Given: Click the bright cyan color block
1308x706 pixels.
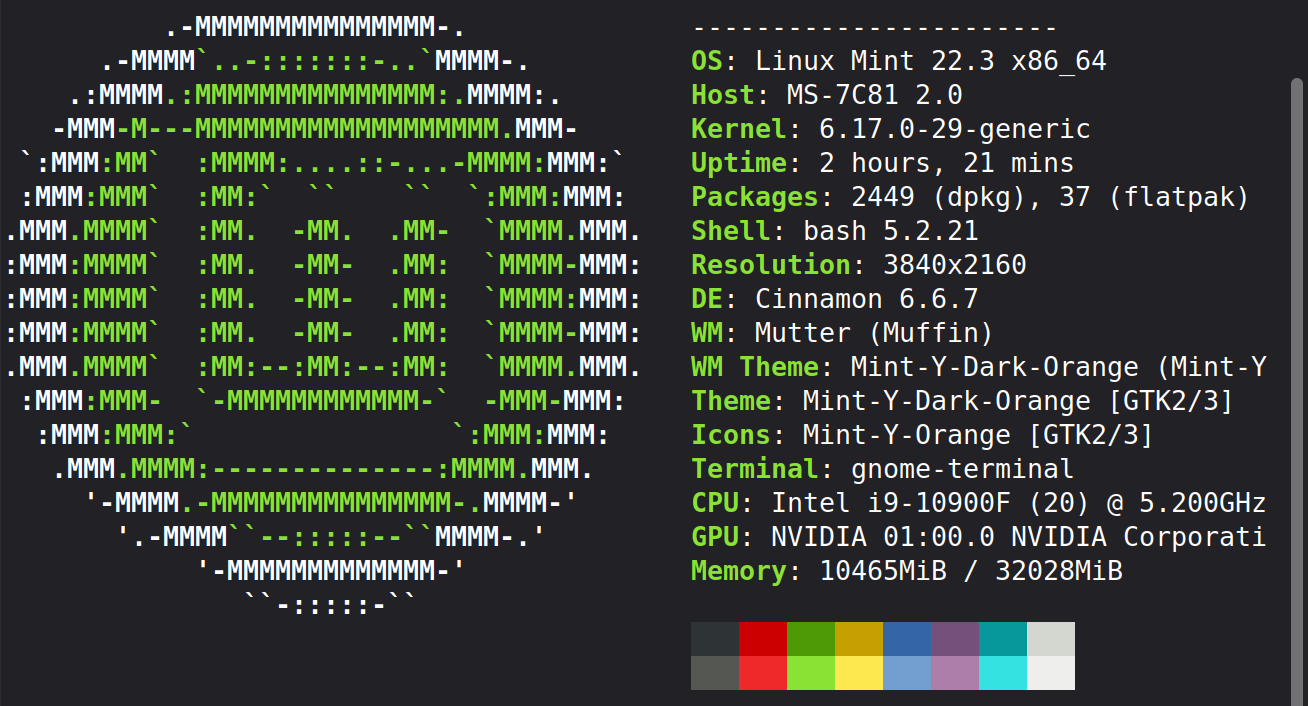Looking at the screenshot, I should pos(1003,673).
